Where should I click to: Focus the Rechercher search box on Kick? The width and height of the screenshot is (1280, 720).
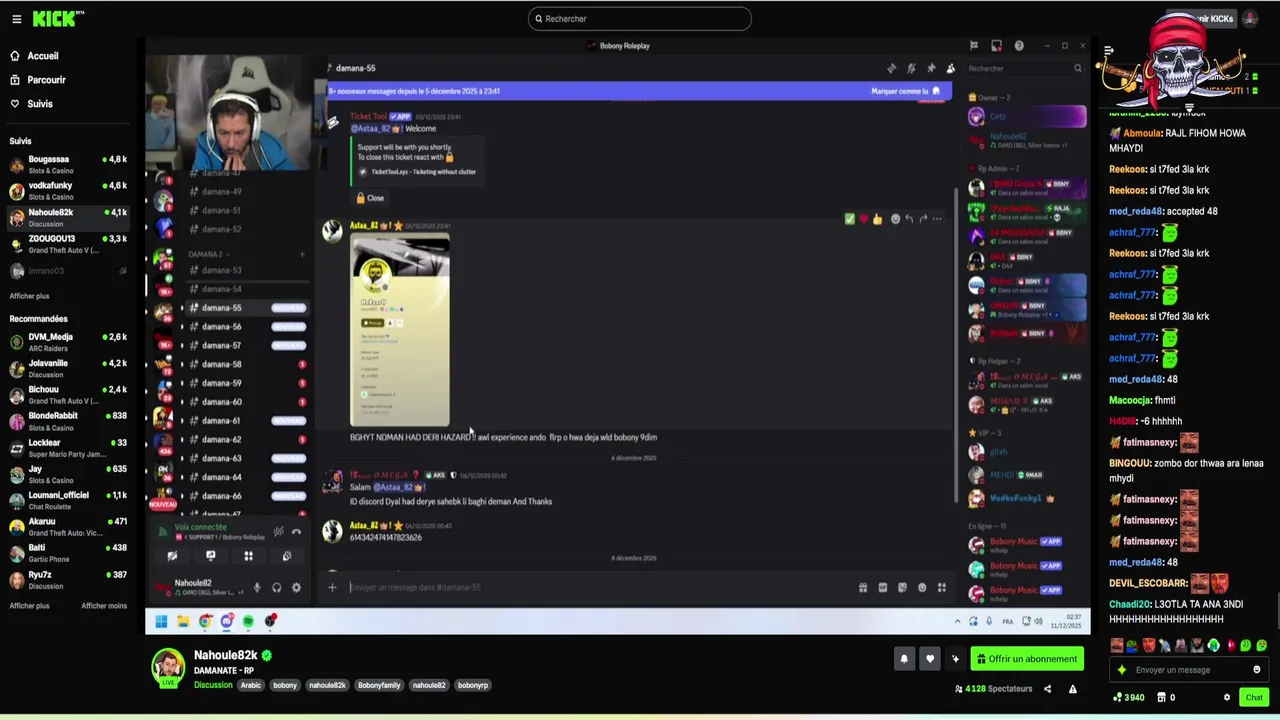(640, 18)
